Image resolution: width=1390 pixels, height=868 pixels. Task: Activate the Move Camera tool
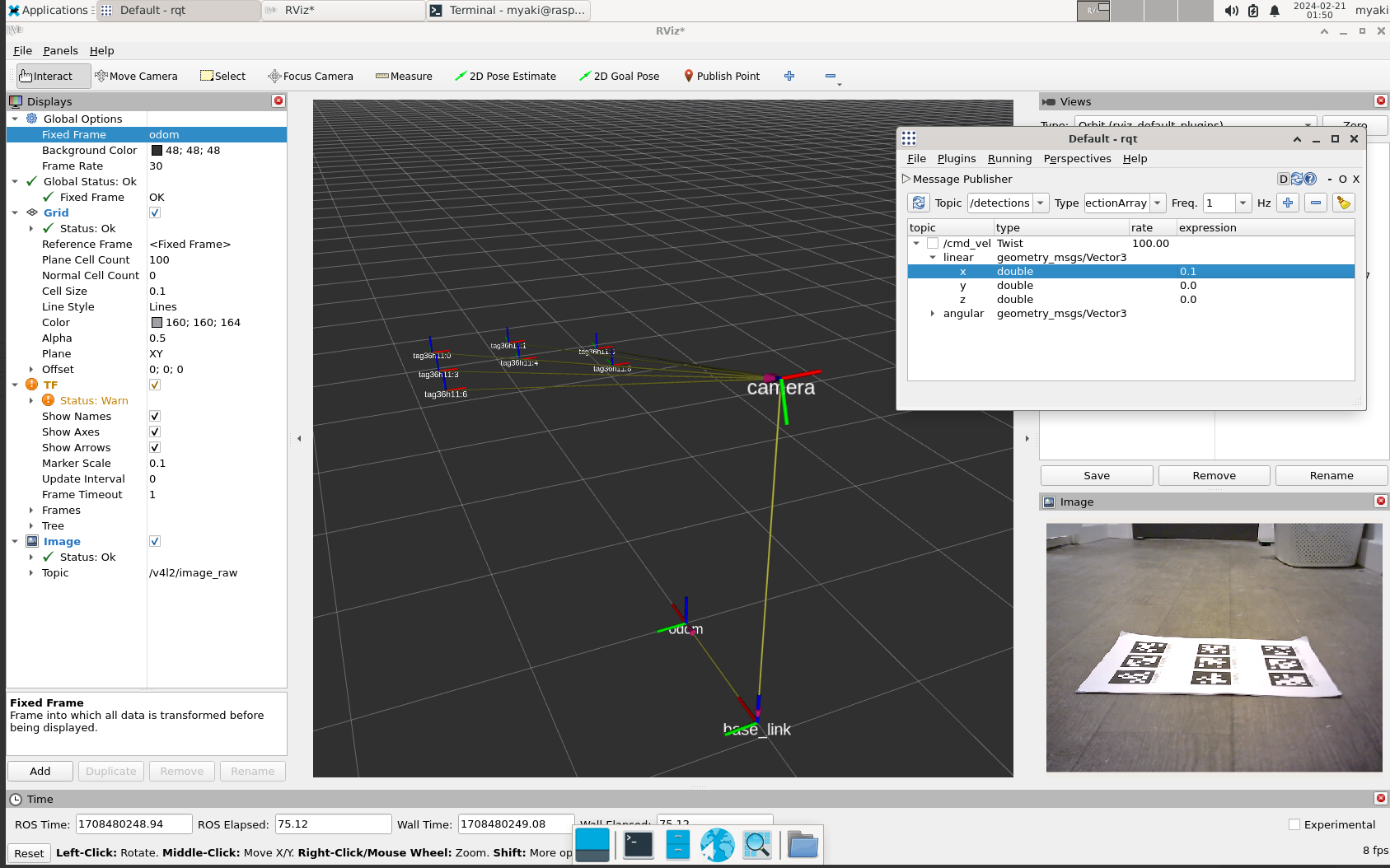[136, 76]
